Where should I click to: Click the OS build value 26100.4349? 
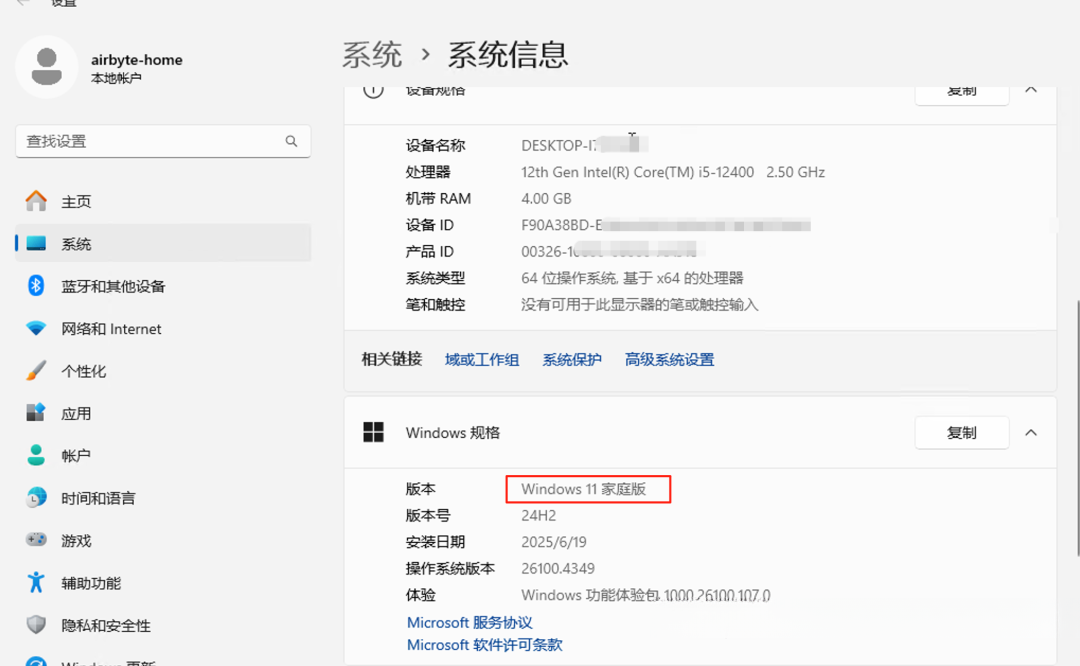(x=557, y=568)
